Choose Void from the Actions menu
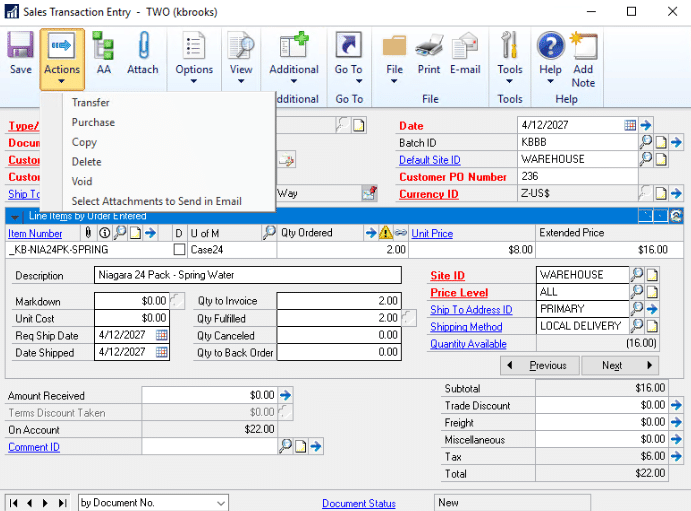Viewport: 691px width, 511px height. point(82,181)
